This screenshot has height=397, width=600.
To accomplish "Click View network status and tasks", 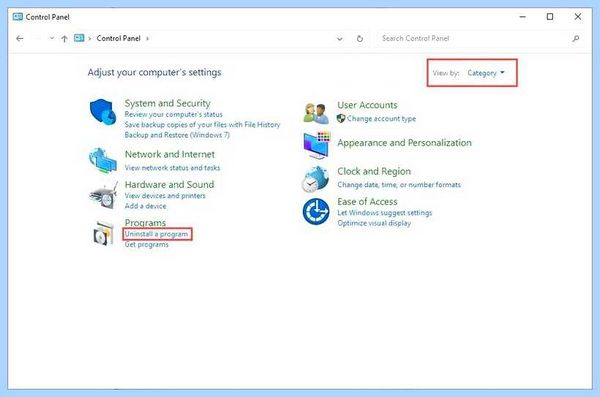I will click(x=173, y=168).
